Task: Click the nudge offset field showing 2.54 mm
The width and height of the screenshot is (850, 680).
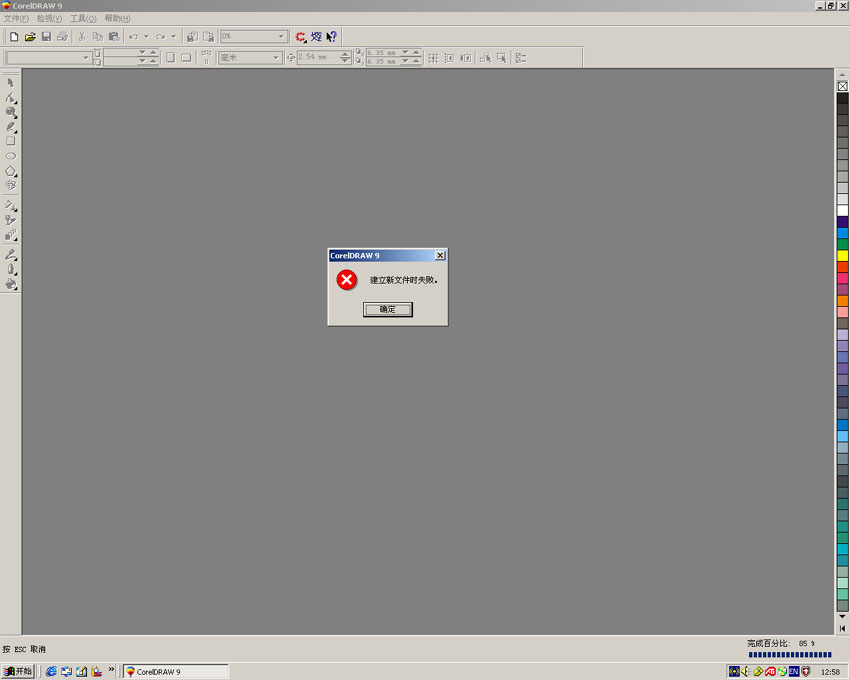Action: 319,57
